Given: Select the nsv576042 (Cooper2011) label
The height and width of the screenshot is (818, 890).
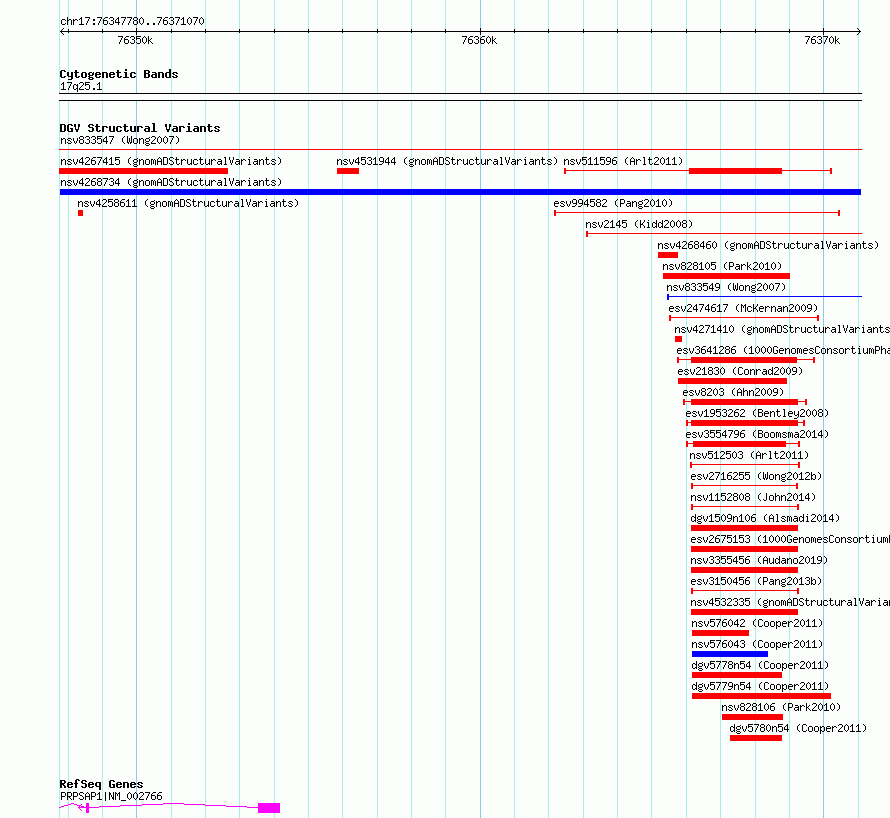Looking at the screenshot, I should [757, 623].
